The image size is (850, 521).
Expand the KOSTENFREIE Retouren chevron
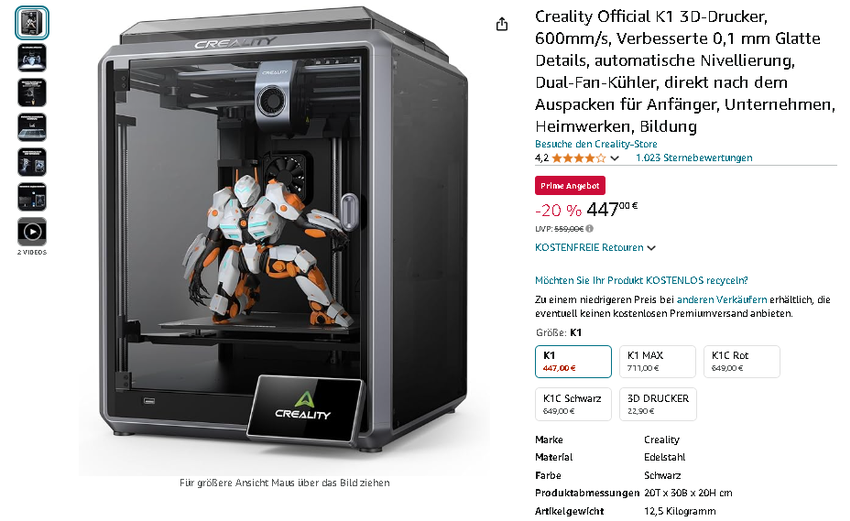click(651, 248)
